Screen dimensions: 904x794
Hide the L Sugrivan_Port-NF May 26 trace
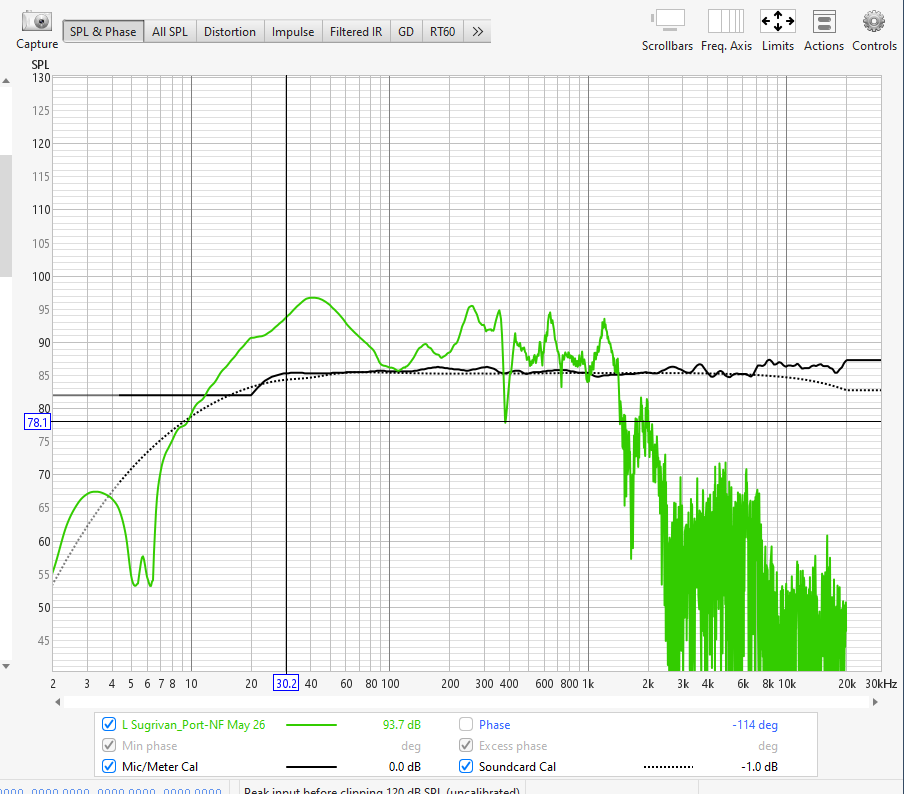109,725
